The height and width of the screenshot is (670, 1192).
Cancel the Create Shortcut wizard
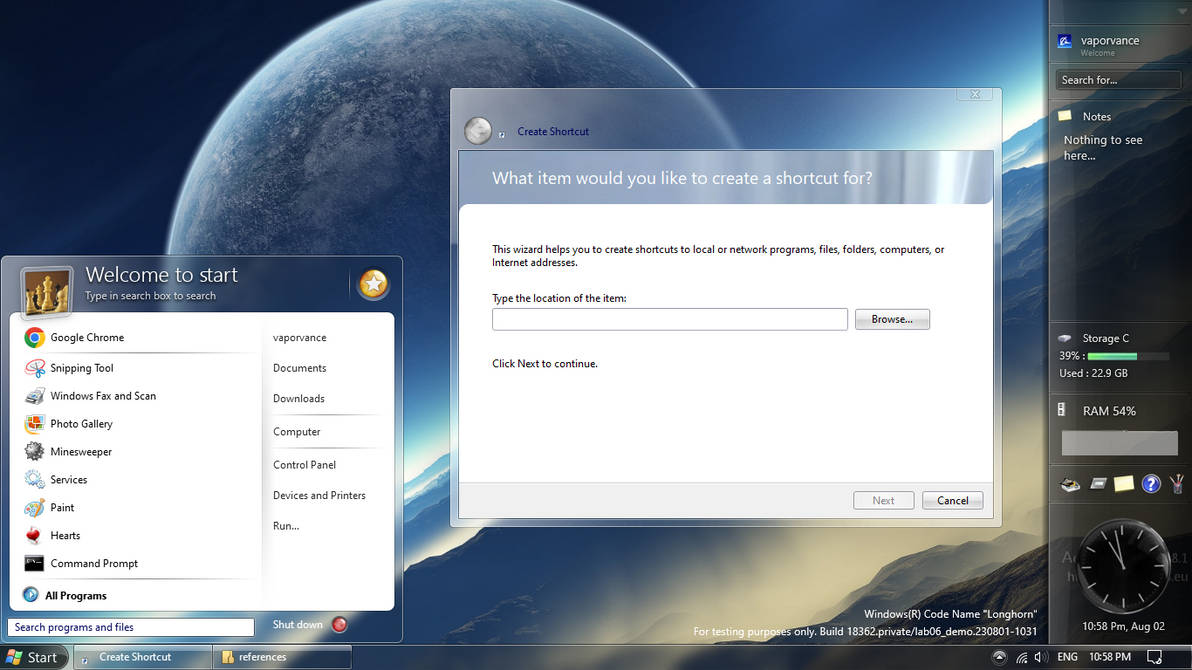coord(953,500)
